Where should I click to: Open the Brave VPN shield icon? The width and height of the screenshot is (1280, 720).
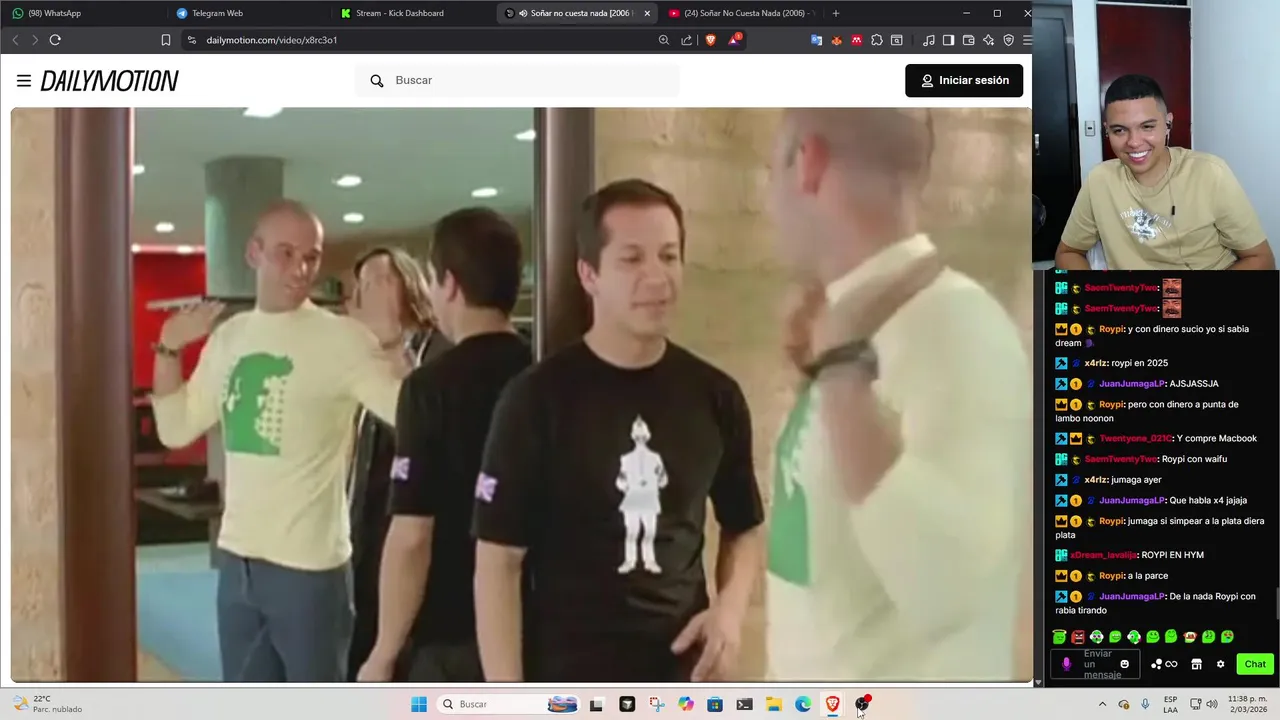pos(1008,40)
